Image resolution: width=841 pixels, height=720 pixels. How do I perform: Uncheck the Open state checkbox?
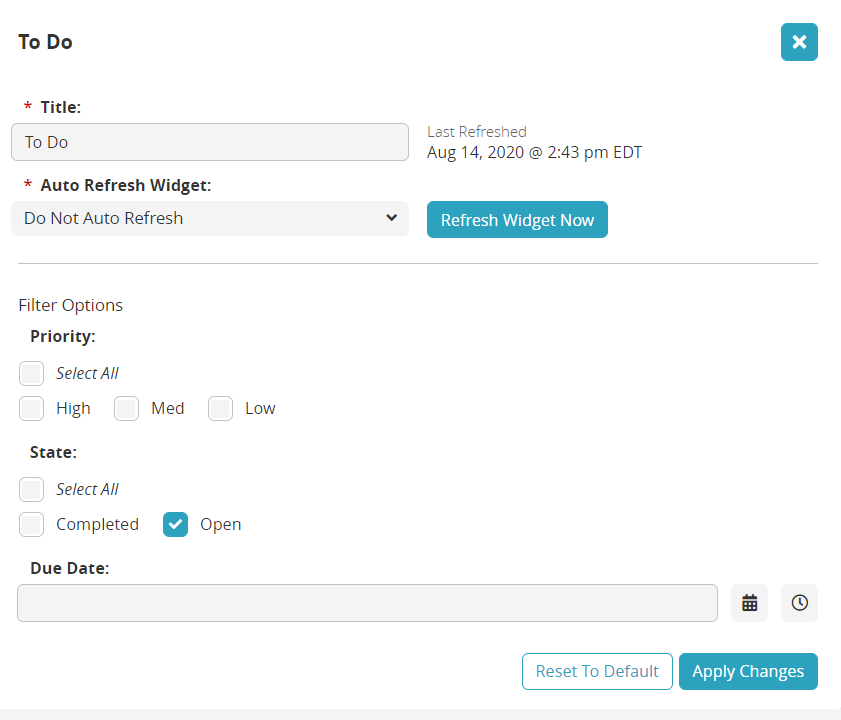point(176,524)
